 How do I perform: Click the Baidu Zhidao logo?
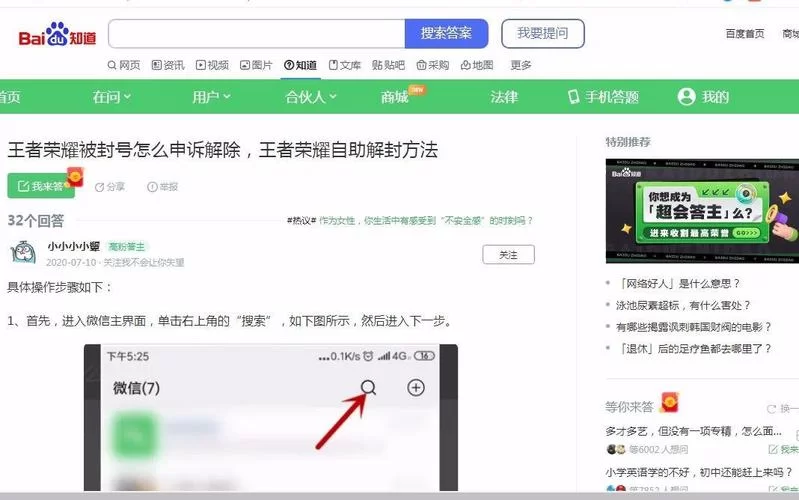(57, 35)
